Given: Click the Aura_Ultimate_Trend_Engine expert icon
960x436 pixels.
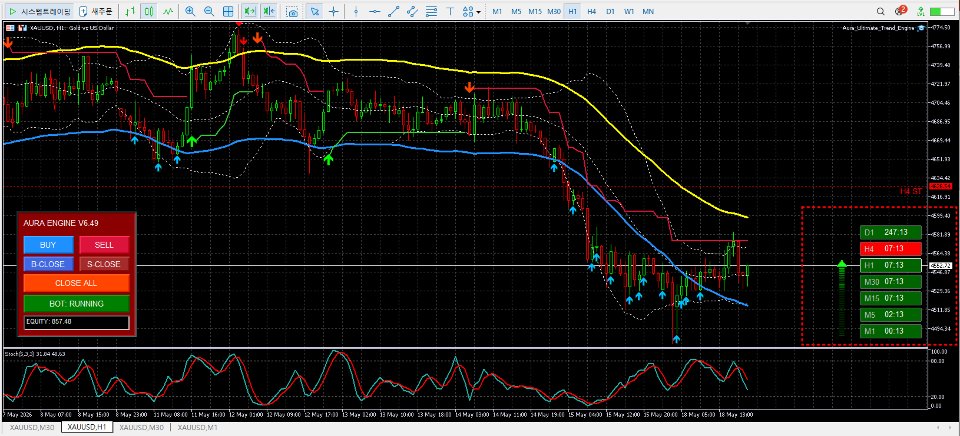Looking at the screenshot, I should tap(920, 28).
